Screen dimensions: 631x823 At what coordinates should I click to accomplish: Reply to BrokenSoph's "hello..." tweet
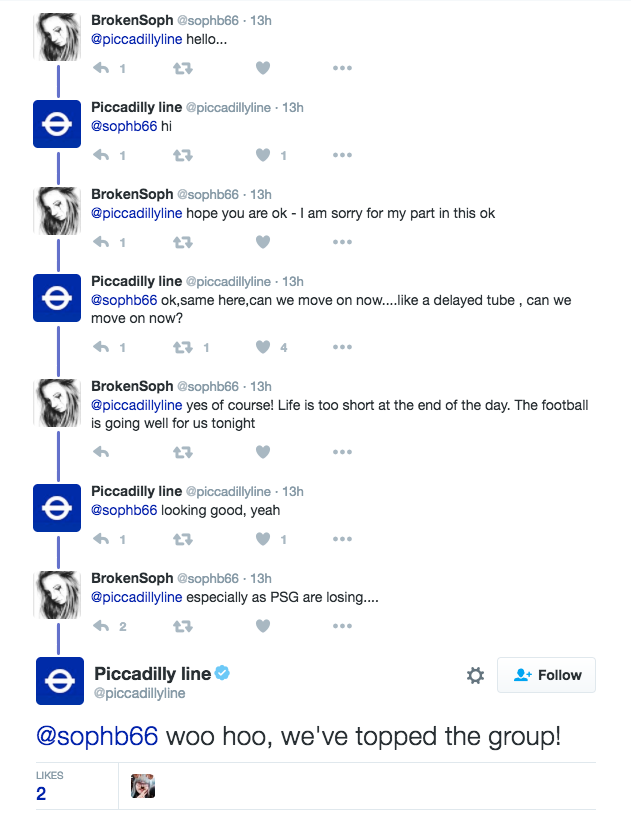click(x=101, y=68)
